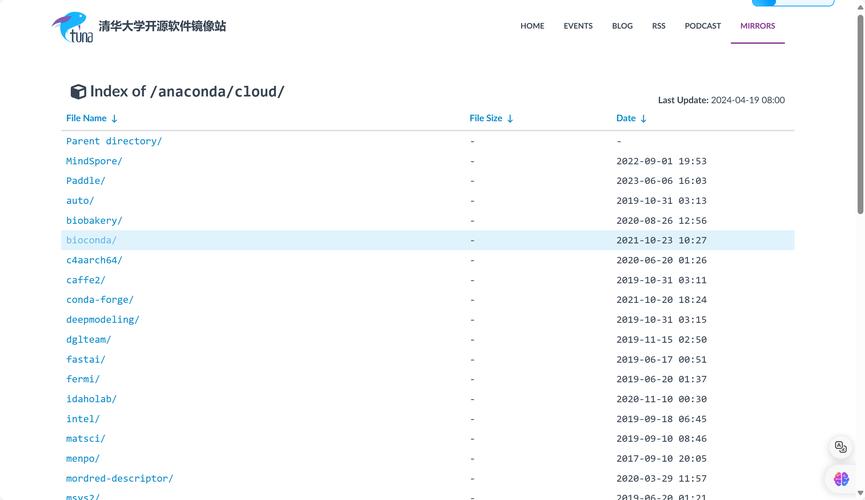The width and height of the screenshot is (865, 500).
Task: Click the date 2022-09-01 19:53
Action: click(661, 161)
